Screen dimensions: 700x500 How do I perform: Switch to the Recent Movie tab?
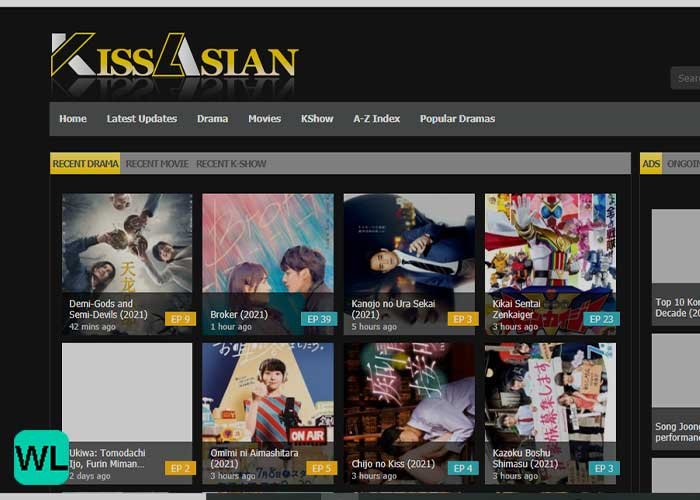click(x=157, y=164)
